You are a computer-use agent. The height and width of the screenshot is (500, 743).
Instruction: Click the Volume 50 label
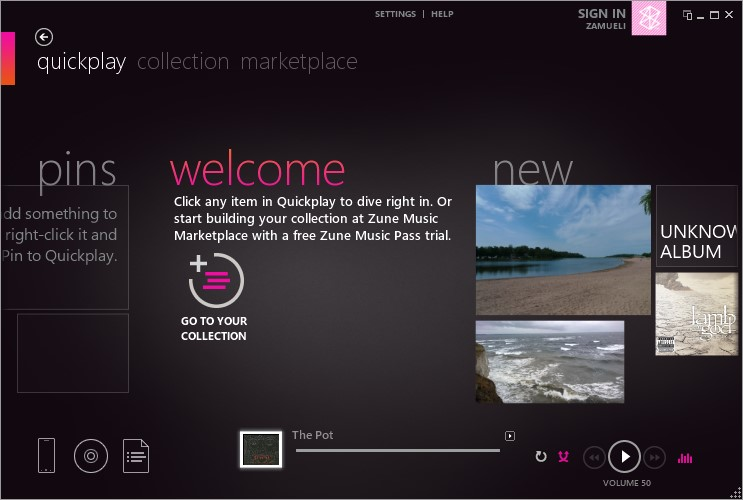point(626,483)
